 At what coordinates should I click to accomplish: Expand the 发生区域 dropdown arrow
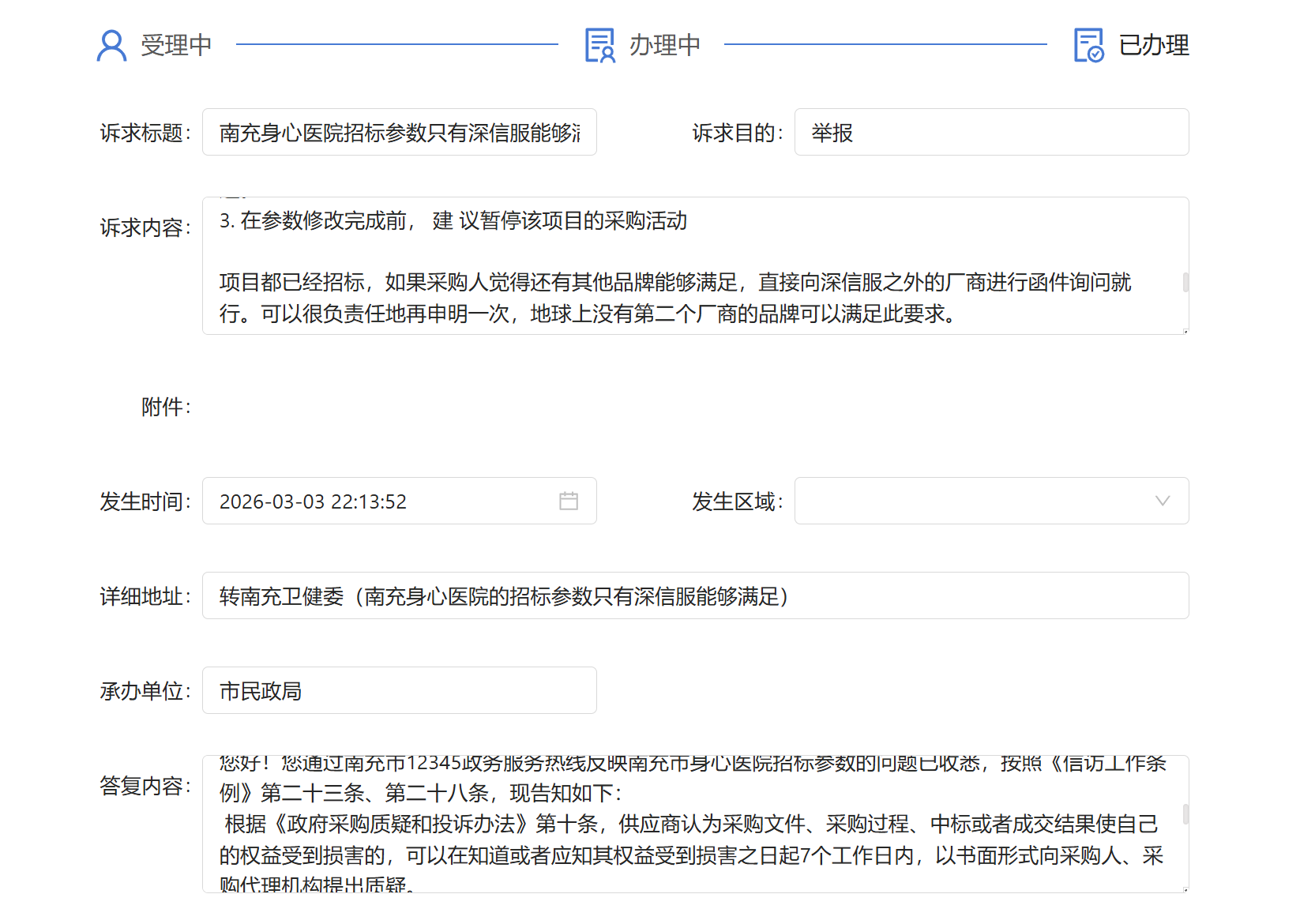1162,501
